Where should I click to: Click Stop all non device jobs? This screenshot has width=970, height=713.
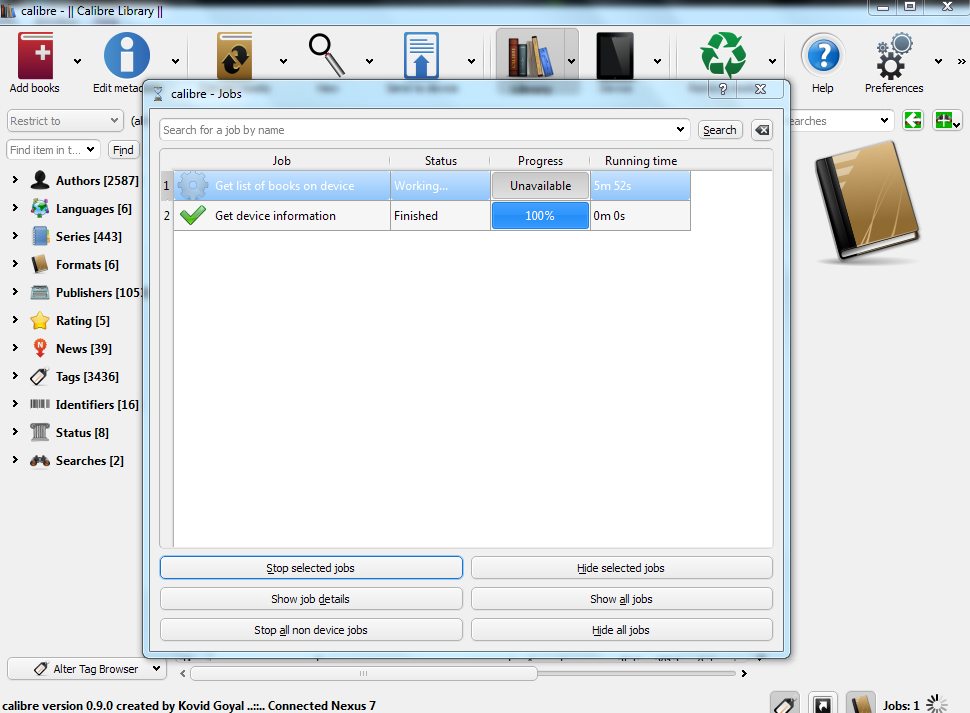coord(311,630)
